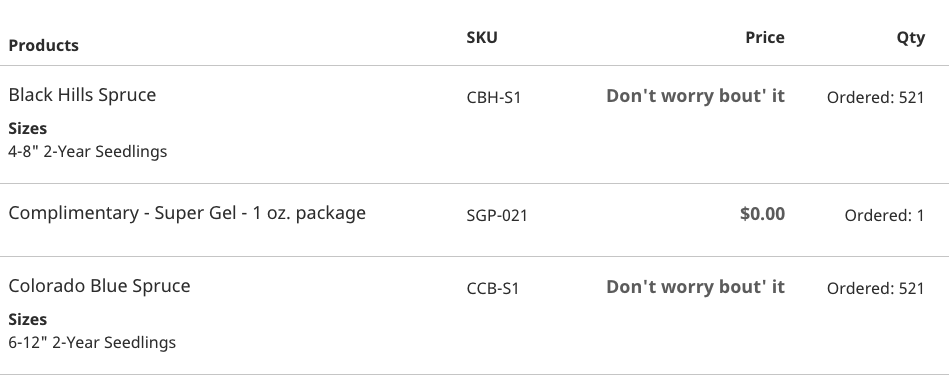Screen dimensions: 949x375
Task: Open the Black Hills Spruce product
Action: pyautogui.click(x=82, y=94)
